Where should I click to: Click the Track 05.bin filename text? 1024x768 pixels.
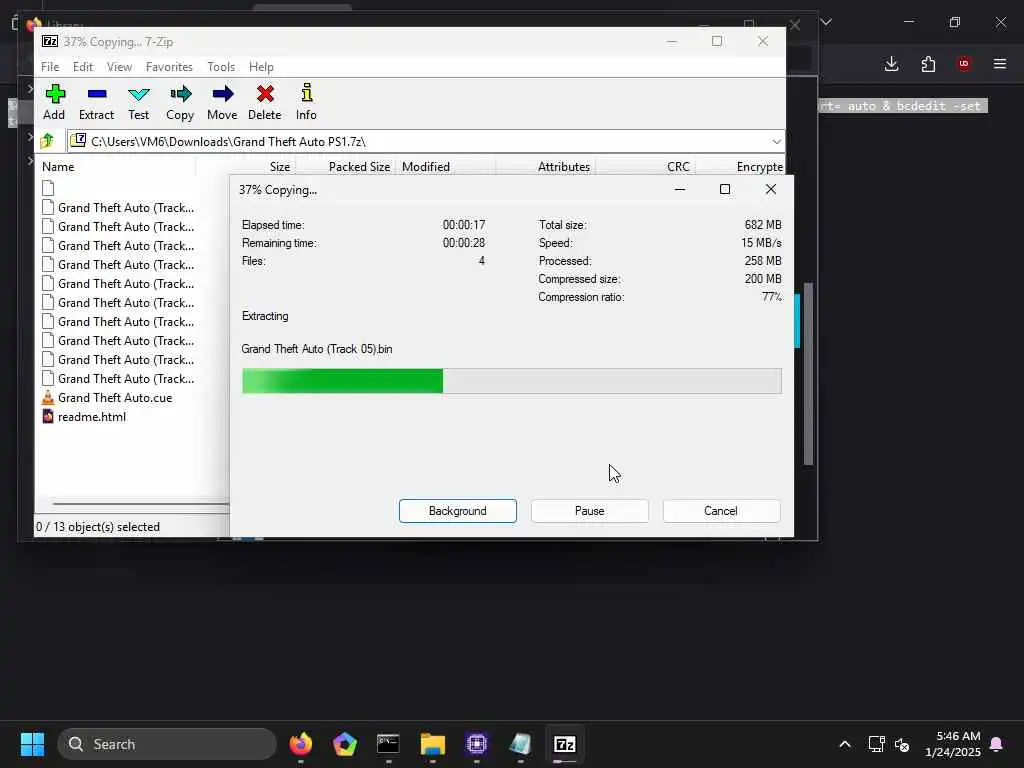pos(317,349)
